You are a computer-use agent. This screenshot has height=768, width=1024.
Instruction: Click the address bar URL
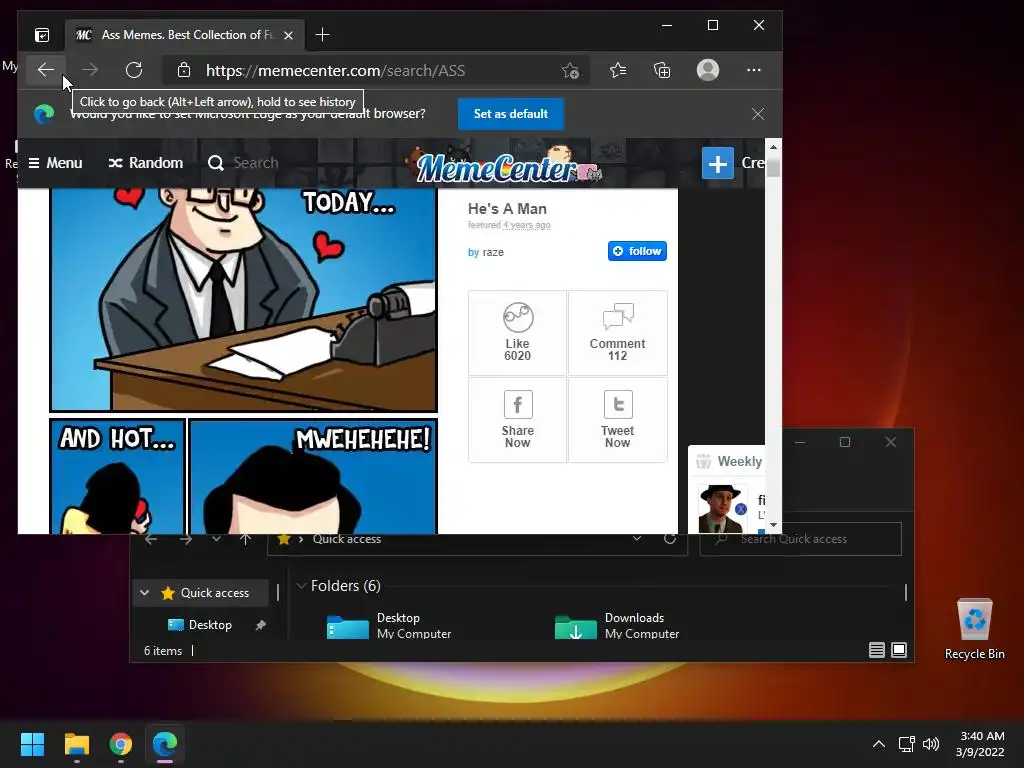(x=335, y=71)
